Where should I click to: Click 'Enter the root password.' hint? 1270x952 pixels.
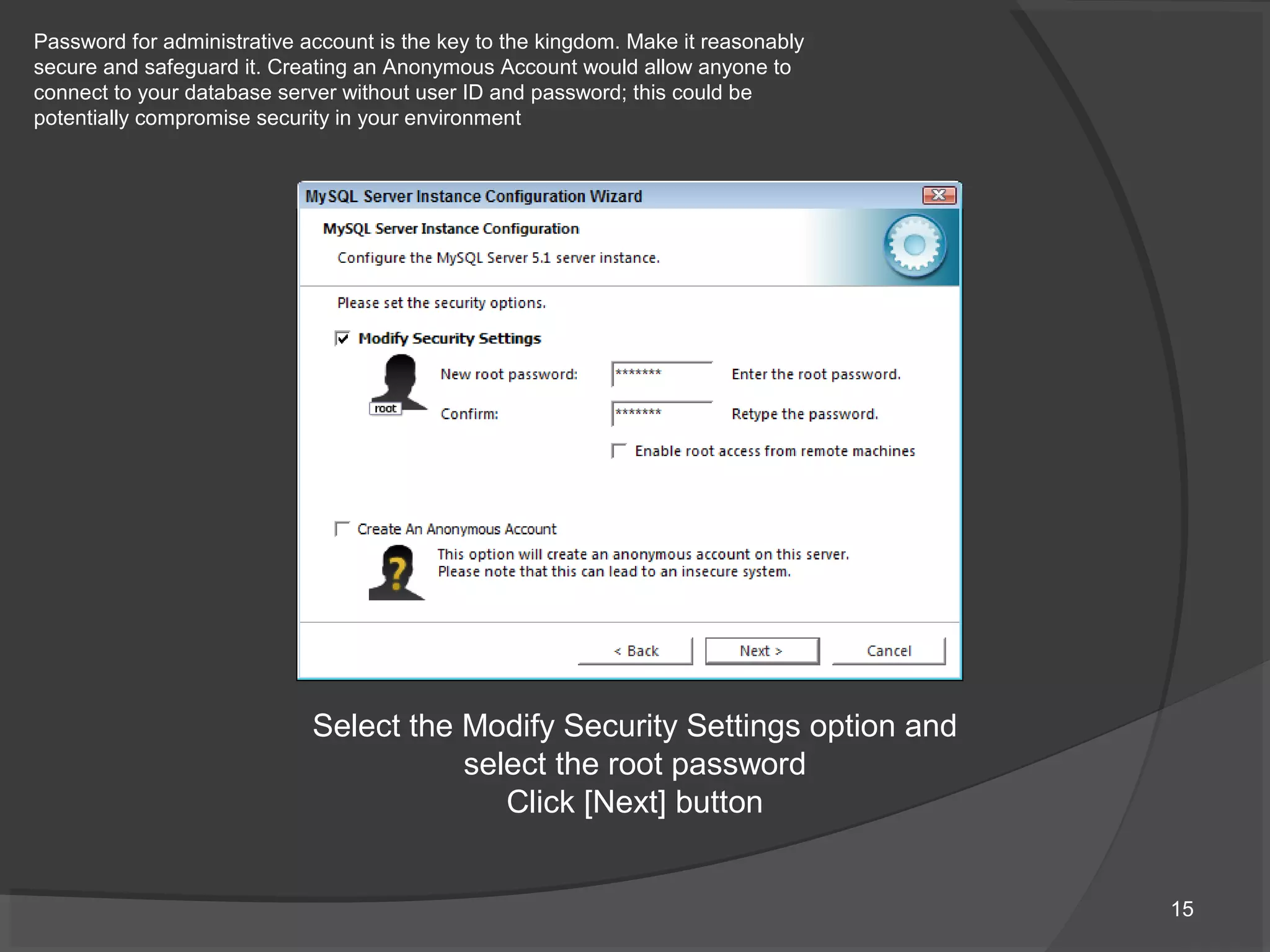click(816, 374)
